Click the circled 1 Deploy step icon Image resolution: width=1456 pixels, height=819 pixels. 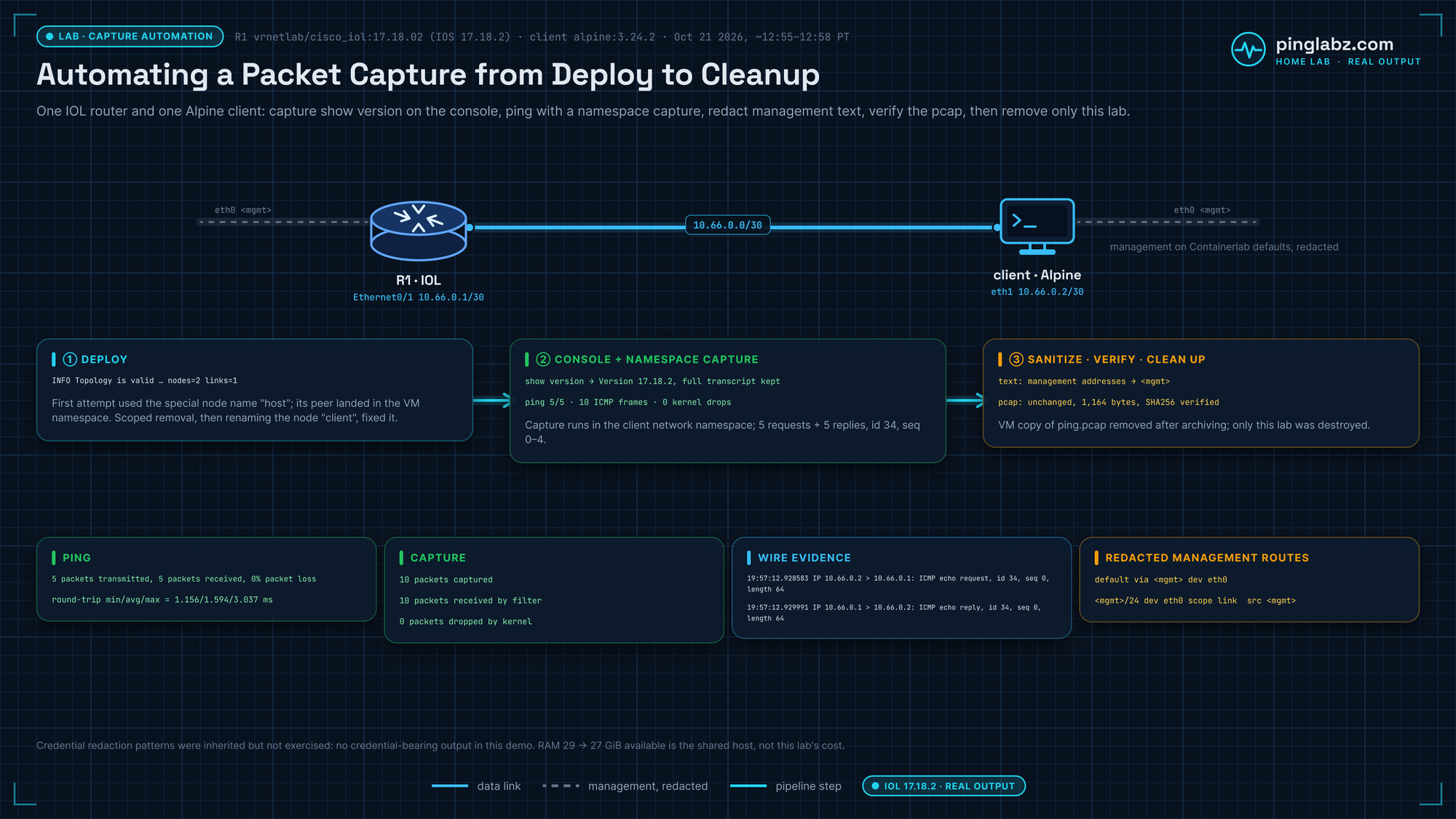[x=70, y=360]
